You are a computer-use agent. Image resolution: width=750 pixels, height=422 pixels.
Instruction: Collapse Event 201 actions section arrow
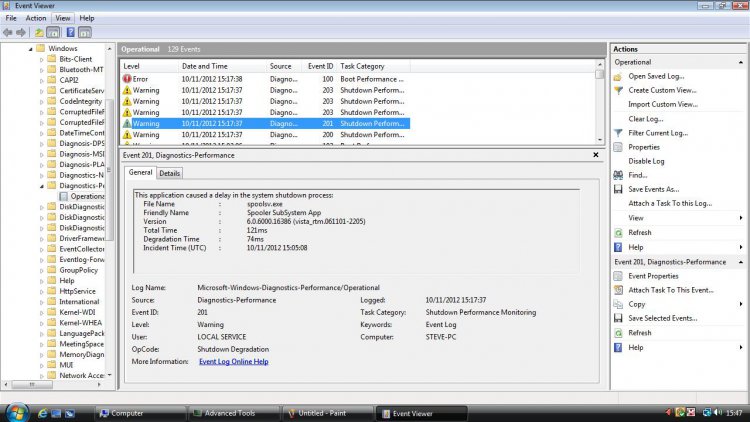pyautogui.click(x=740, y=262)
